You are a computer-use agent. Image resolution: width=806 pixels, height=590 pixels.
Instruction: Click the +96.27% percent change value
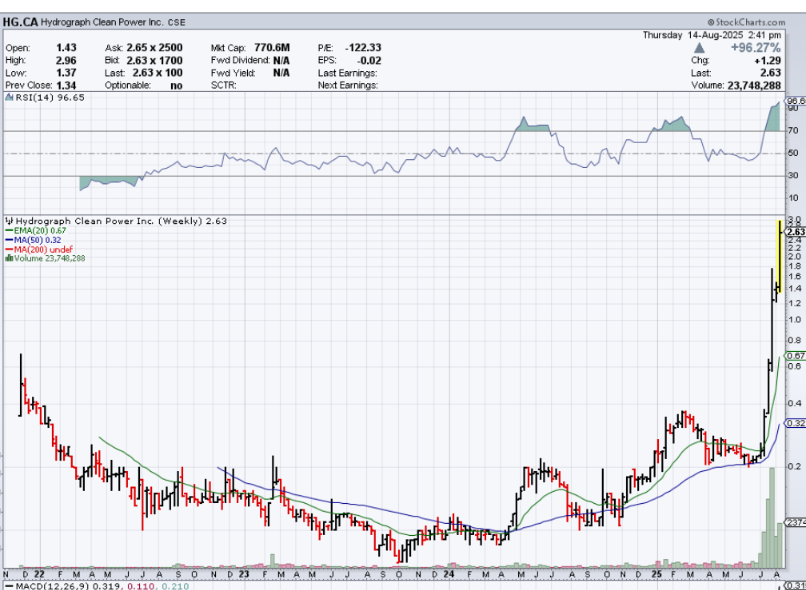pos(754,47)
